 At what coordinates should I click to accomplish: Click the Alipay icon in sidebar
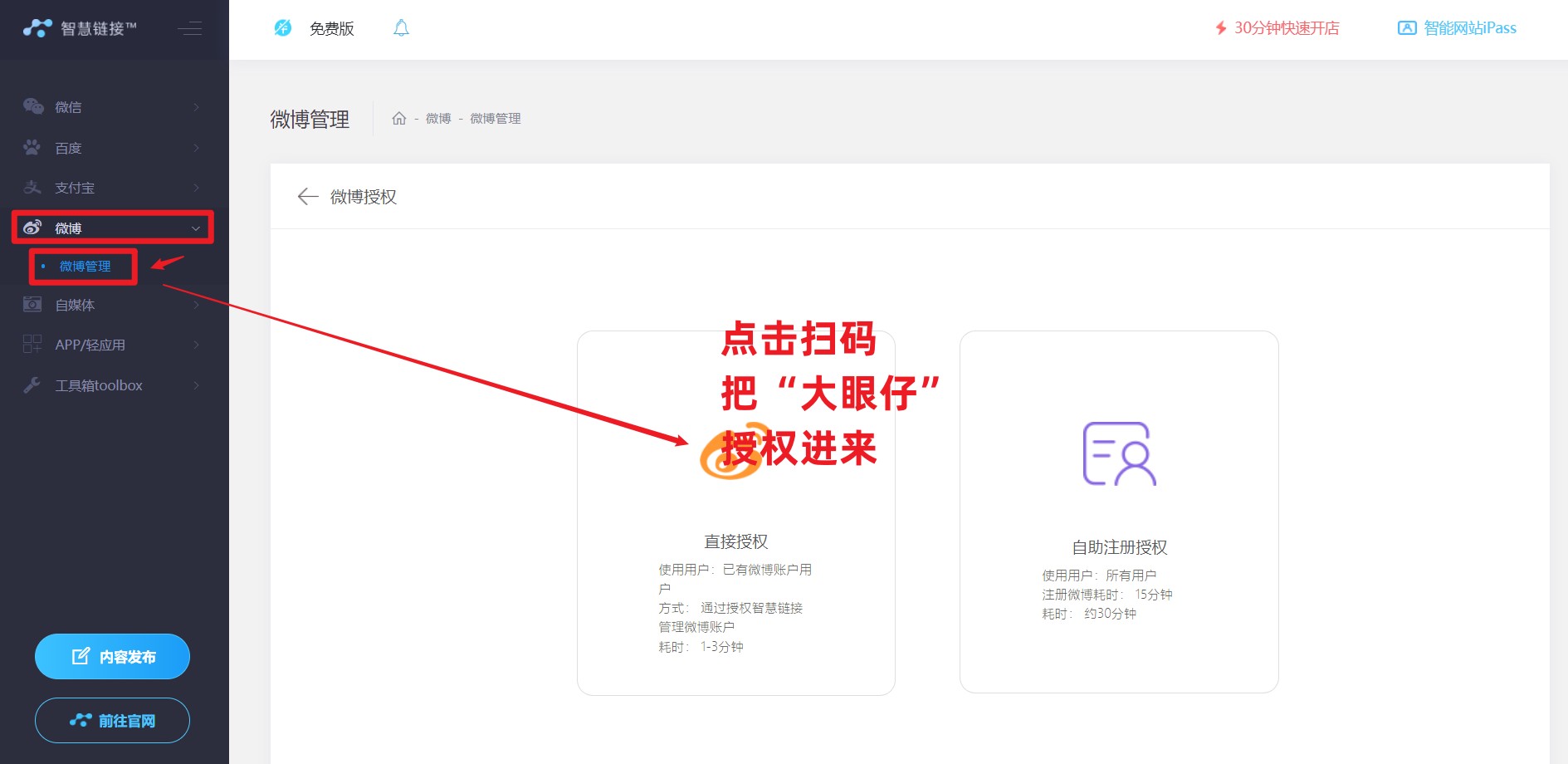coord(32,188)
